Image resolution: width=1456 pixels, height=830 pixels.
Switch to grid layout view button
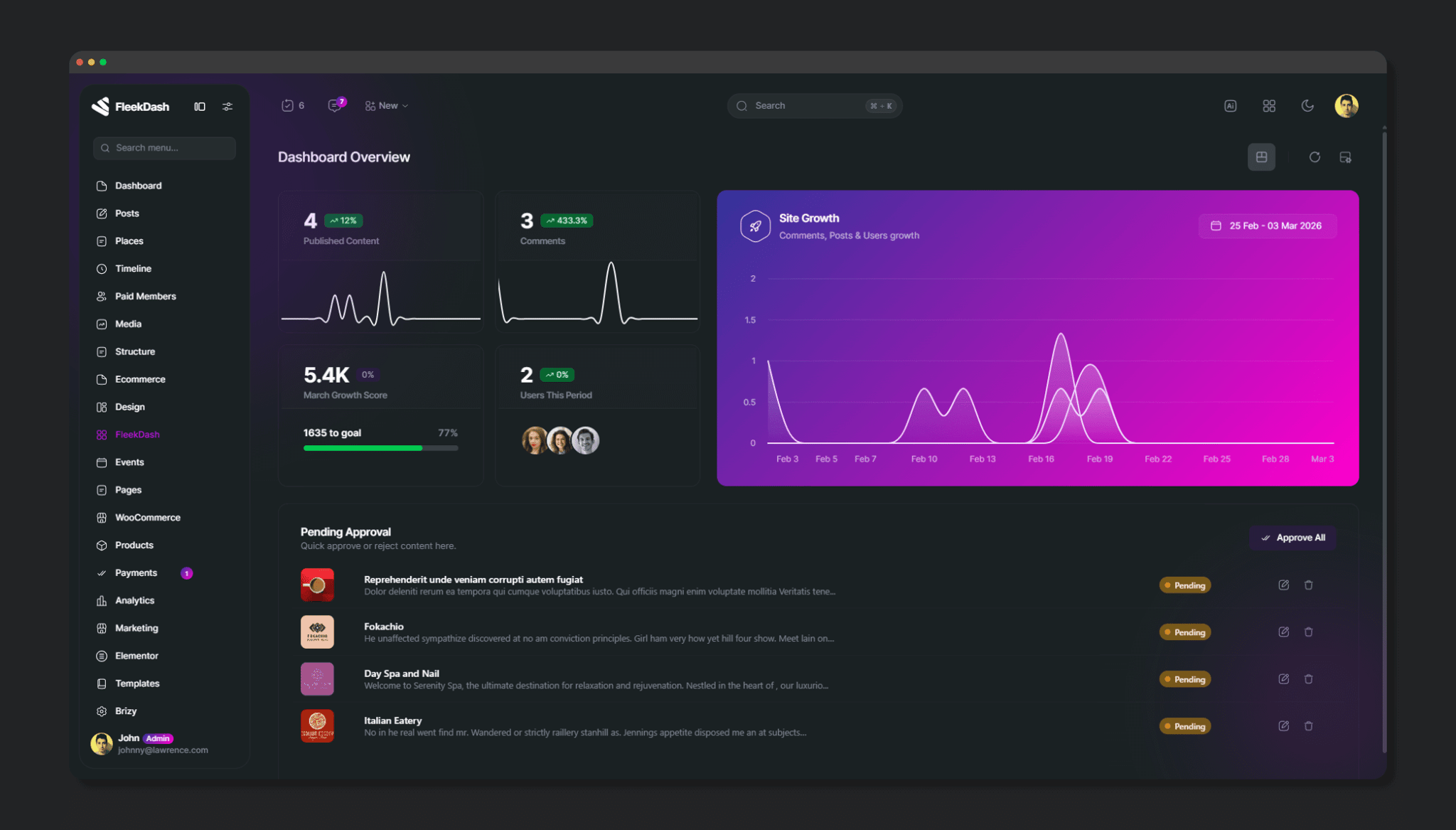point(1261,157)
